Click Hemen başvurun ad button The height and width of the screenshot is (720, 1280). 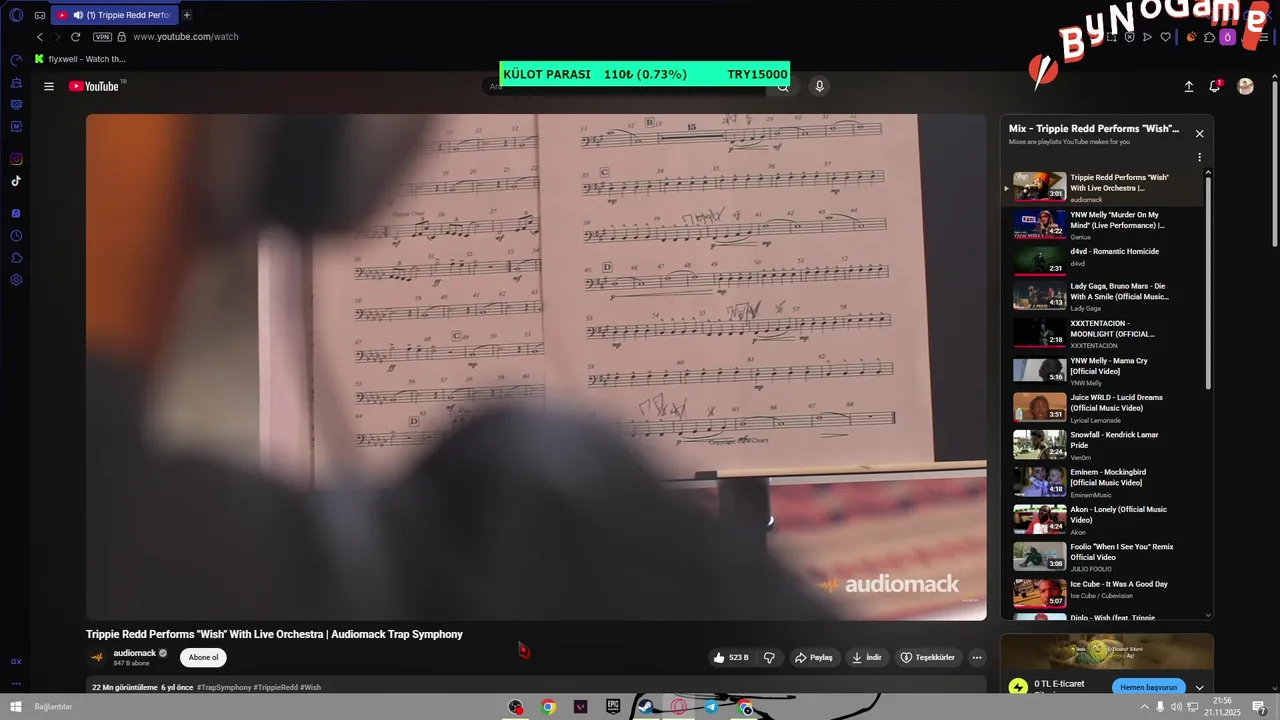point(1148,688)
